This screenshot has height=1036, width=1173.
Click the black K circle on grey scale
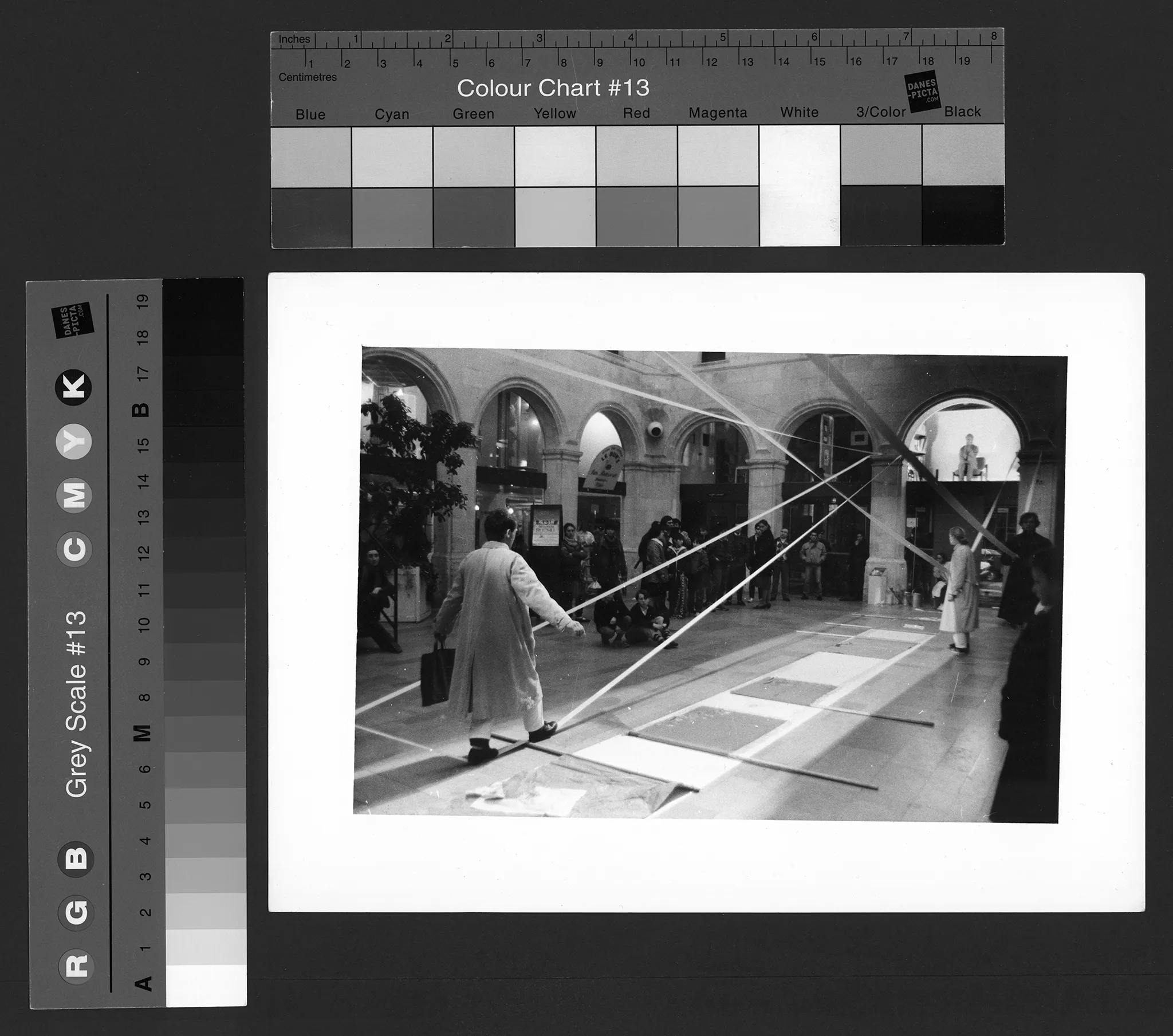click(x=74, y=388)
